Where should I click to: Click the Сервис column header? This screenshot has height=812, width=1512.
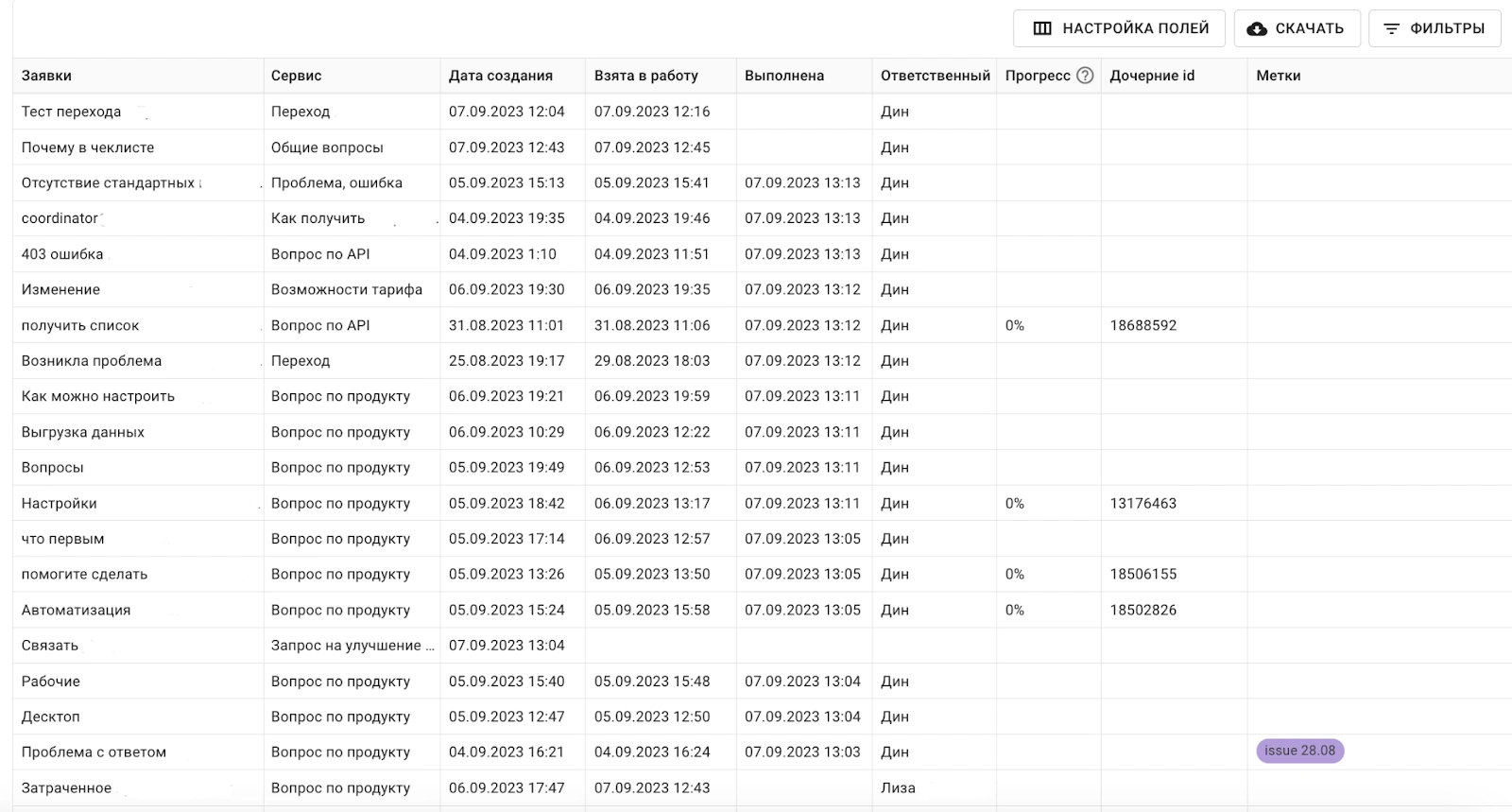coord(296,76)
